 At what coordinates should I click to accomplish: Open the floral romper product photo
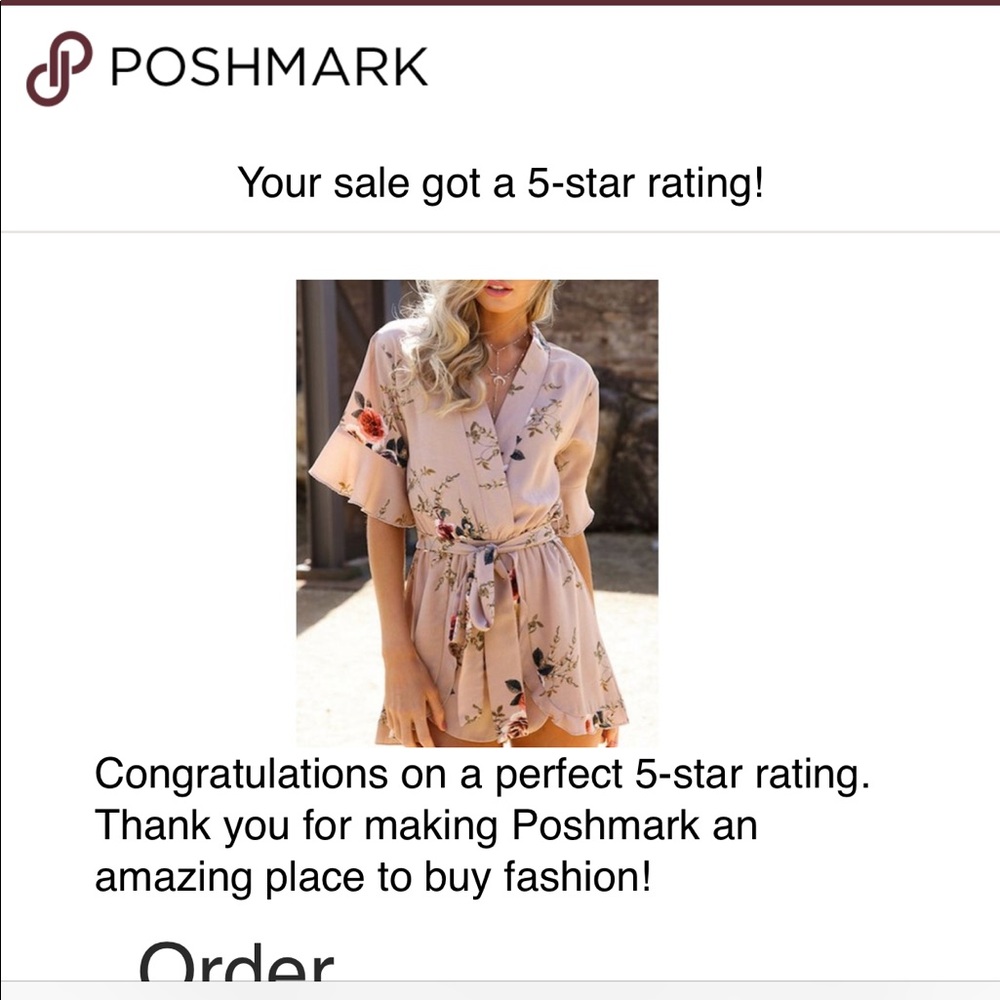[x=477, y=512]
